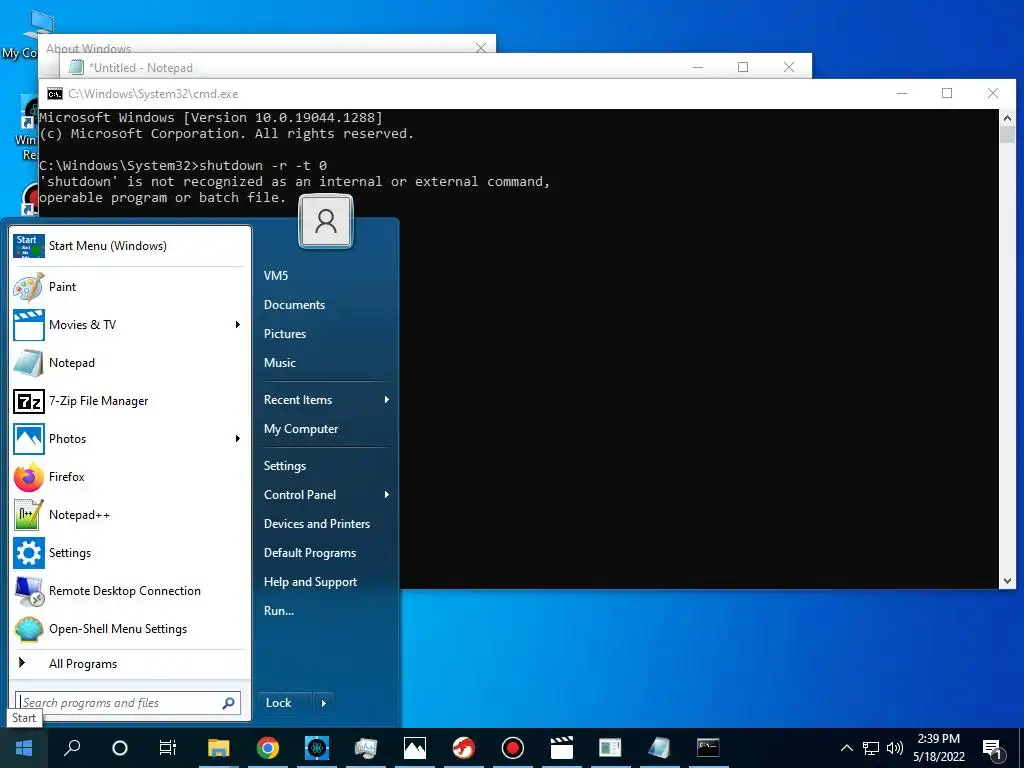Click the Firefox icon in start menu
The width and height of the screenshot is (1024, 768).
(x=29, y=477)
